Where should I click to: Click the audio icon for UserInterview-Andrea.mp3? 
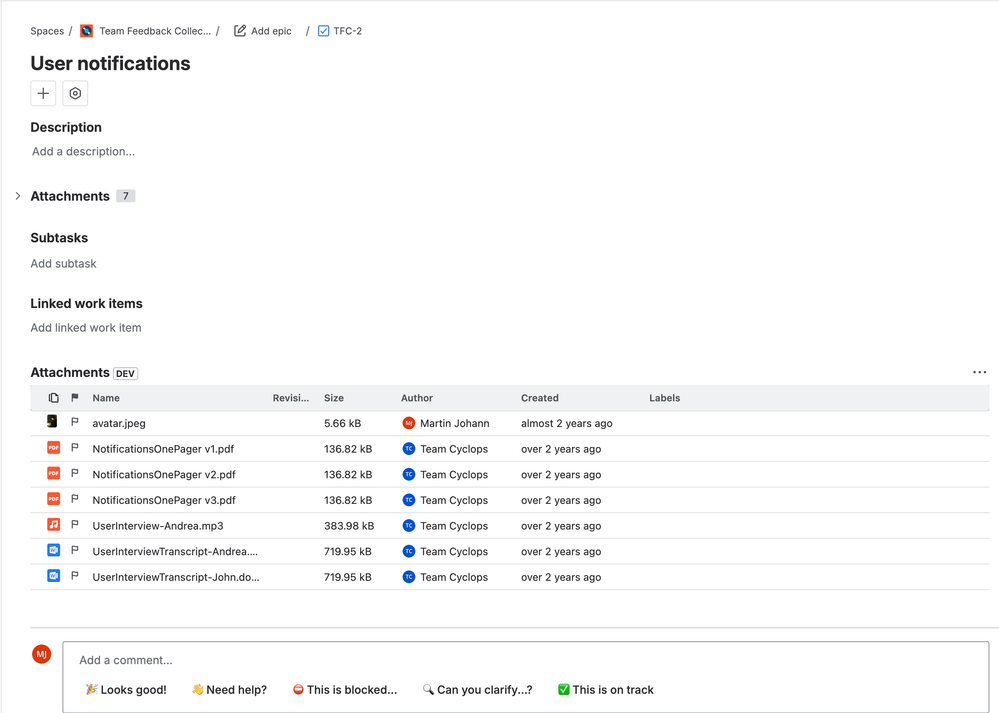(x=54, y=524)
